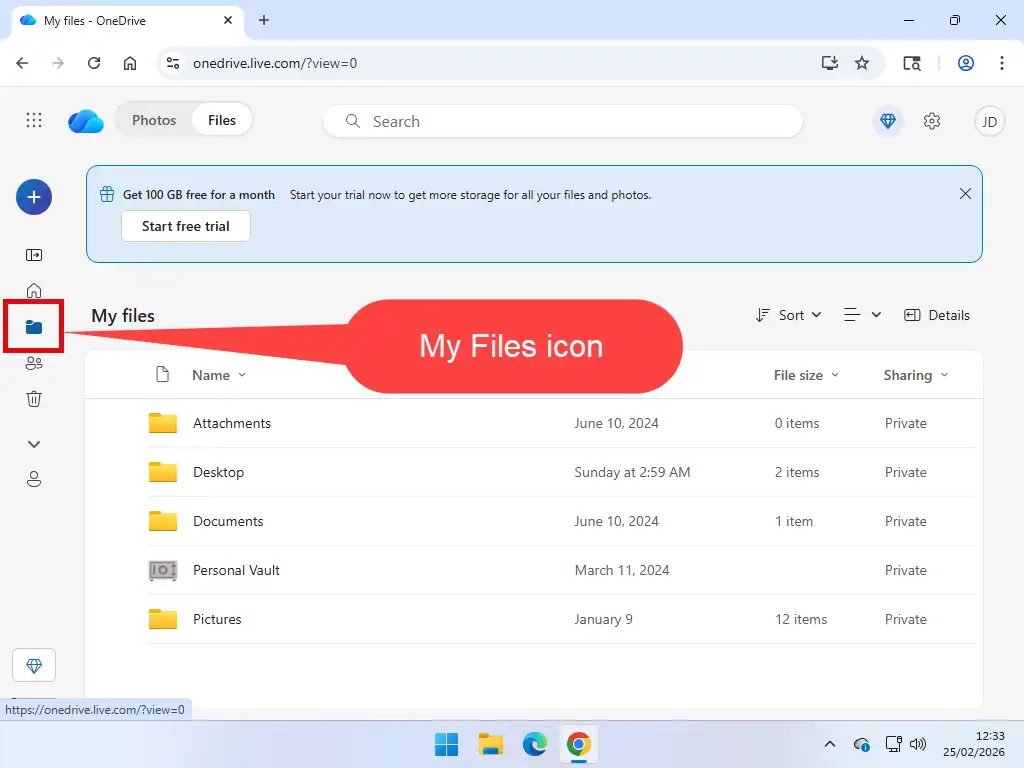This screenshot has width=1024, height=768.
Task: Create new item with the plus button
Action: 33,197
